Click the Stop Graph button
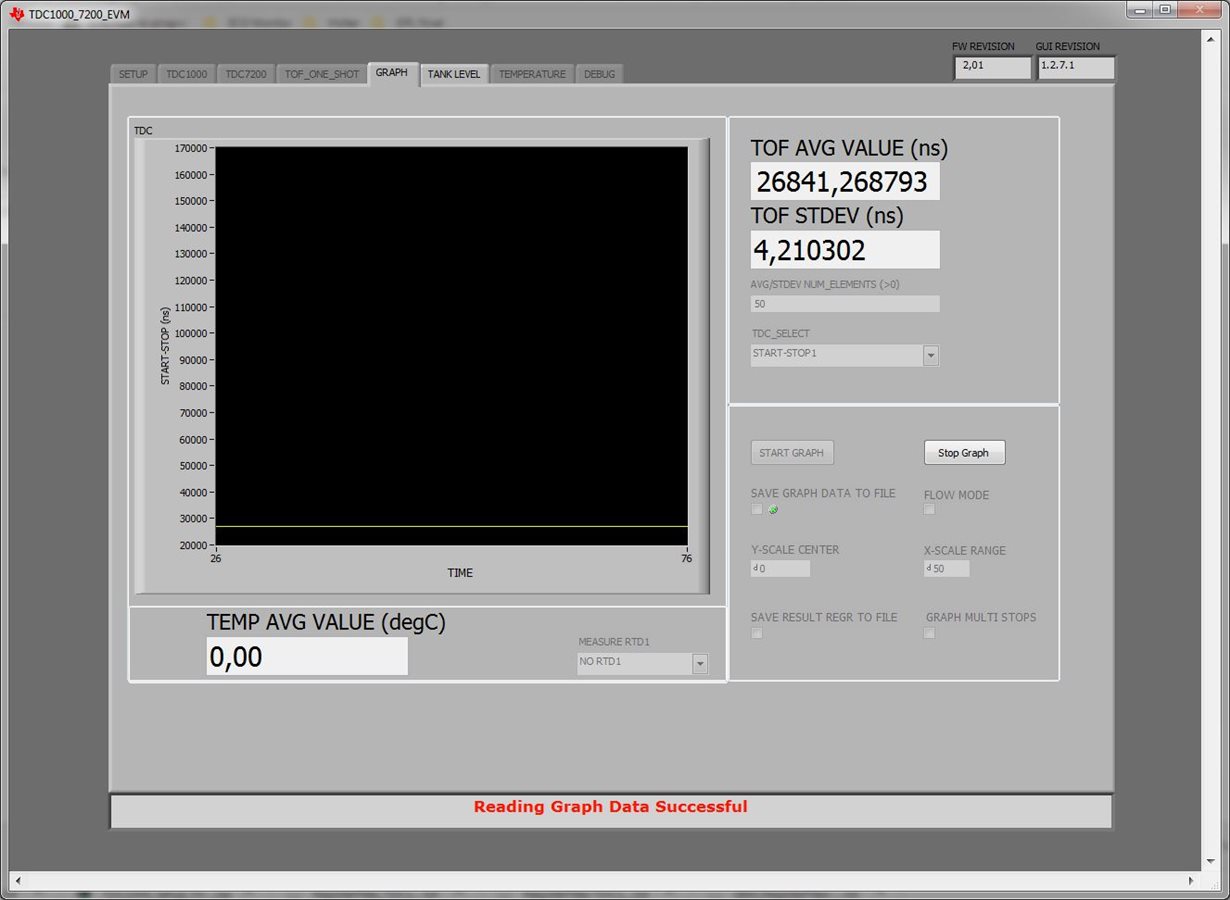 point(964,453)
